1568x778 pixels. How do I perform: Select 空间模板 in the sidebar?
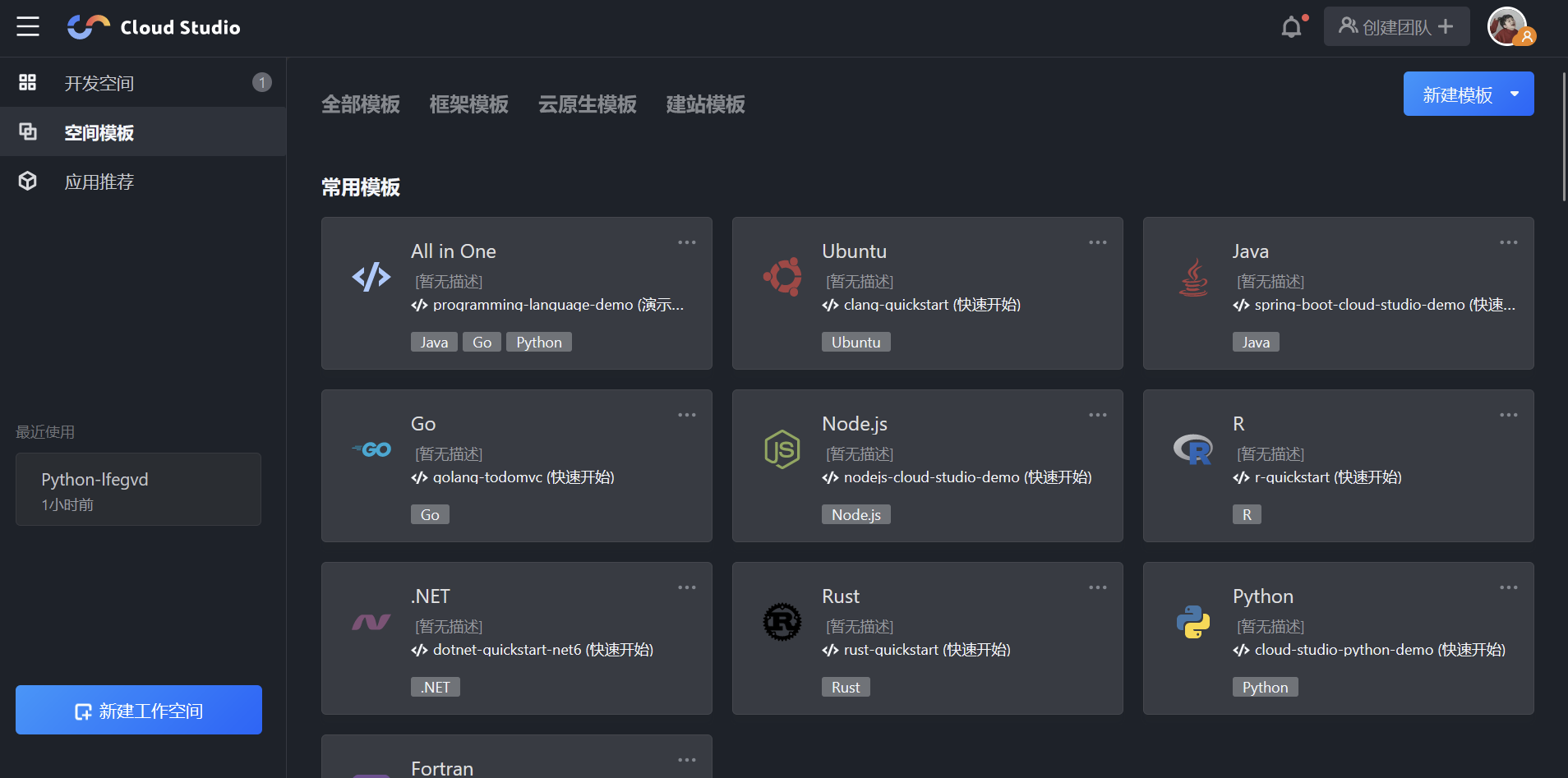pyautogui.click(x=143, y=131)
